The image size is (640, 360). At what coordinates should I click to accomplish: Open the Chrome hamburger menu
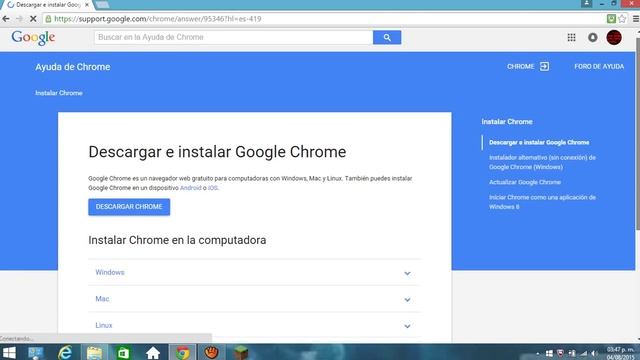pos(636,19)
